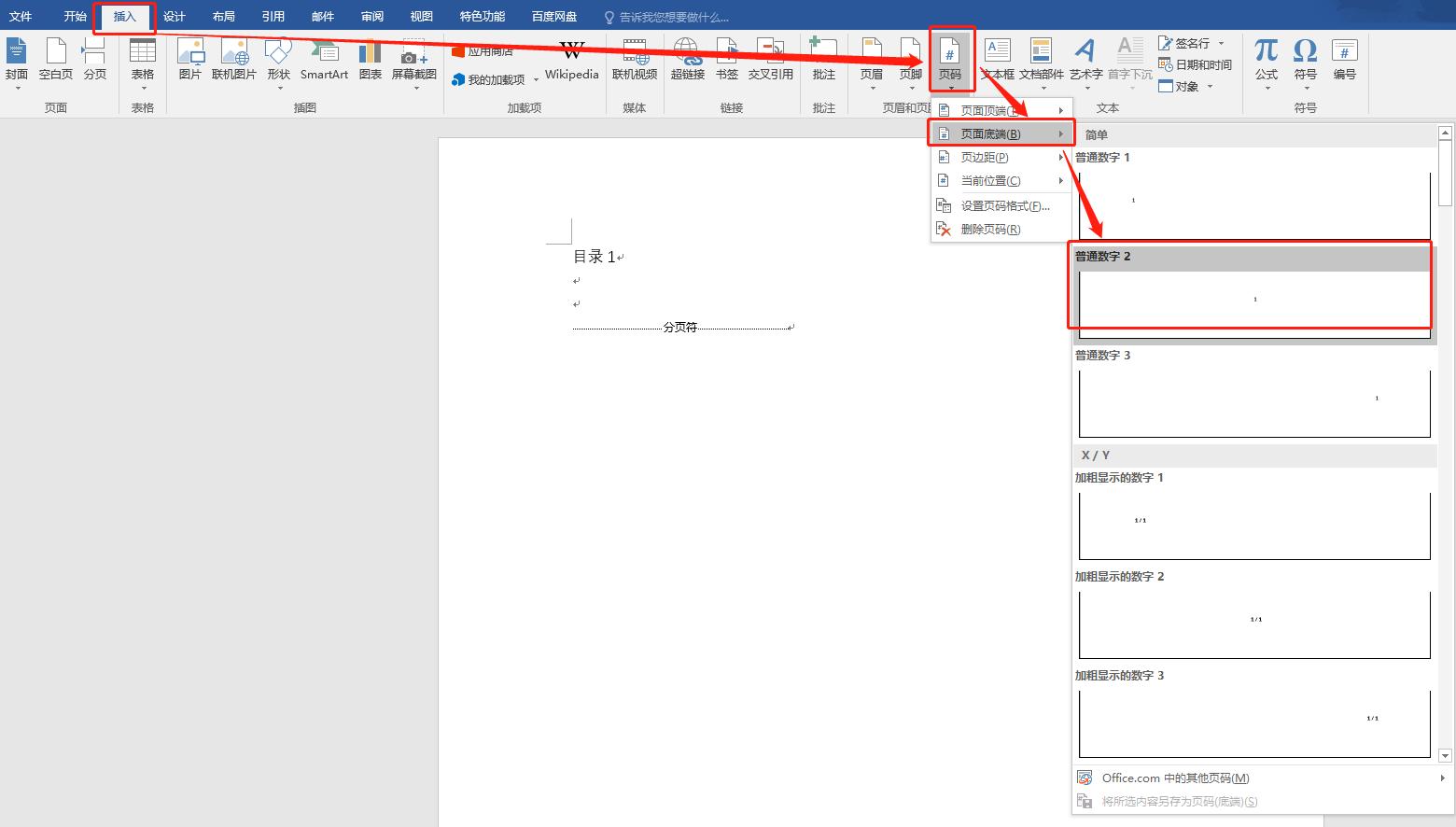Insert a bookmark (书签)
This screenshot has width=1456, height=827.
[727, 62]
